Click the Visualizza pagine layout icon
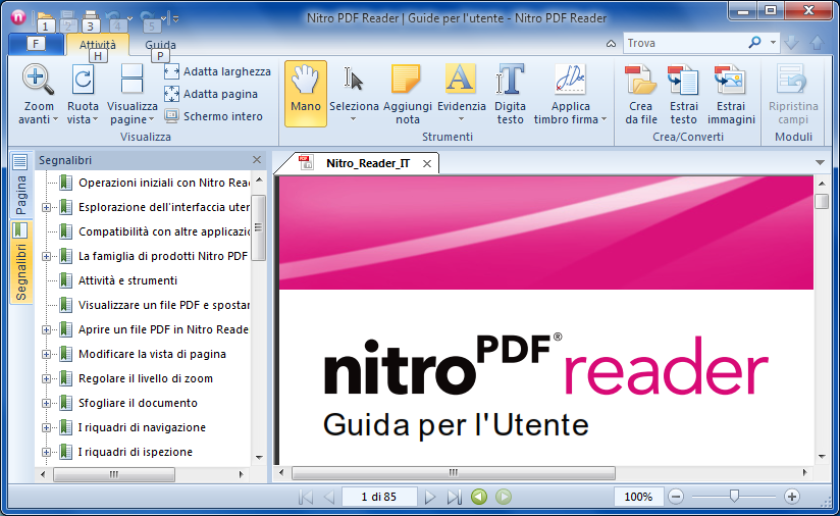Screen dimensions: 840x516 pyautogui.click(x=132, y=80)
